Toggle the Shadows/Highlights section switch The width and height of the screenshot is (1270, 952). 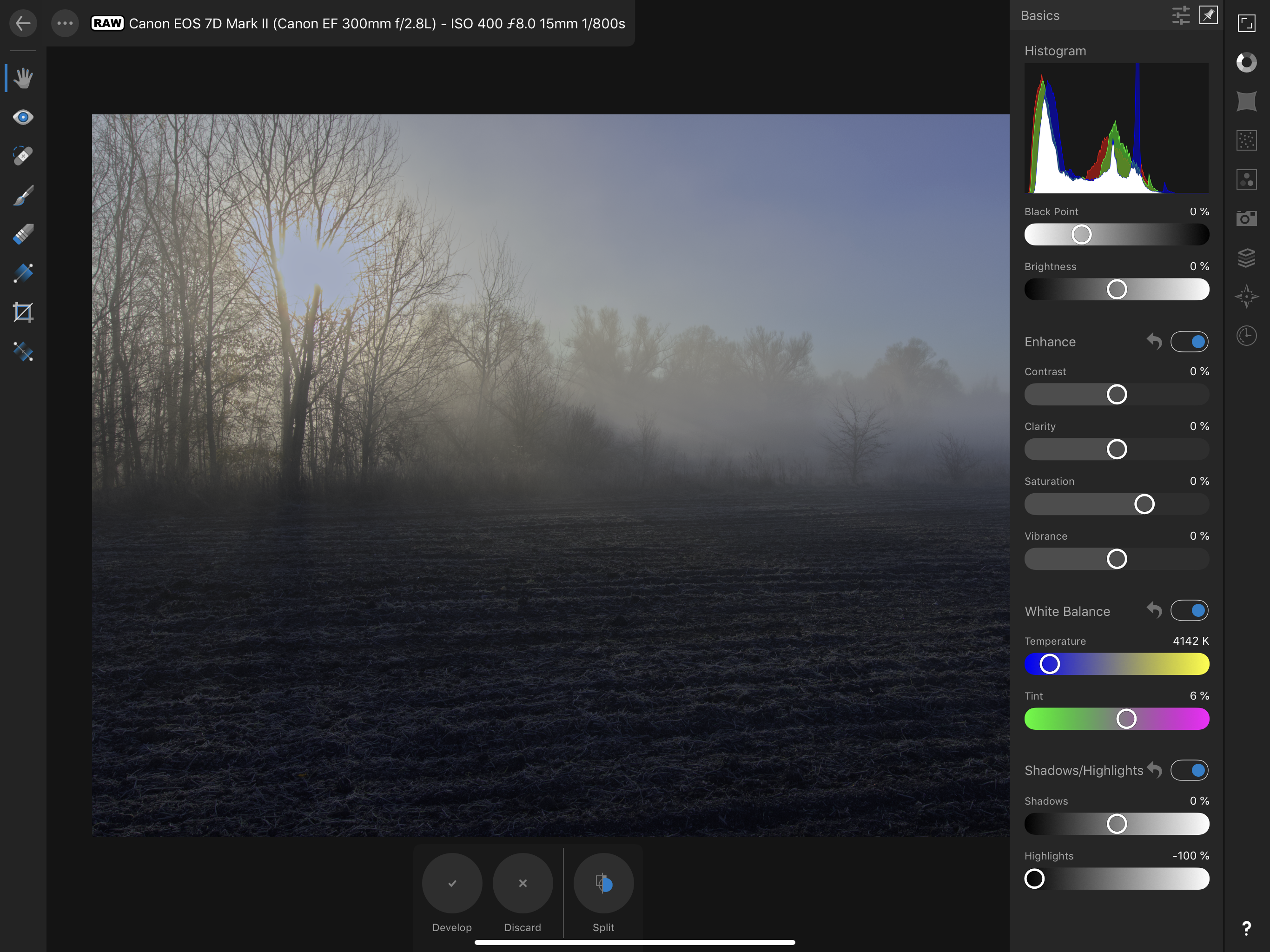1189,770
